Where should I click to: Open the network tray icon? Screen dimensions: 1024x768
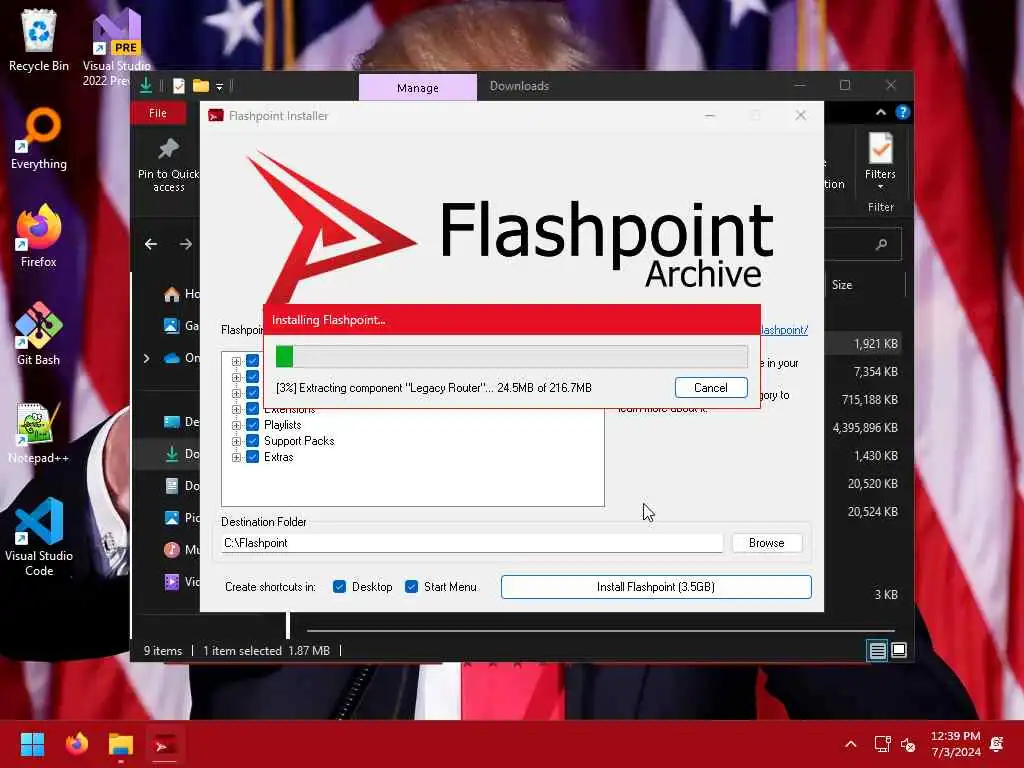[x=882, y=743]
